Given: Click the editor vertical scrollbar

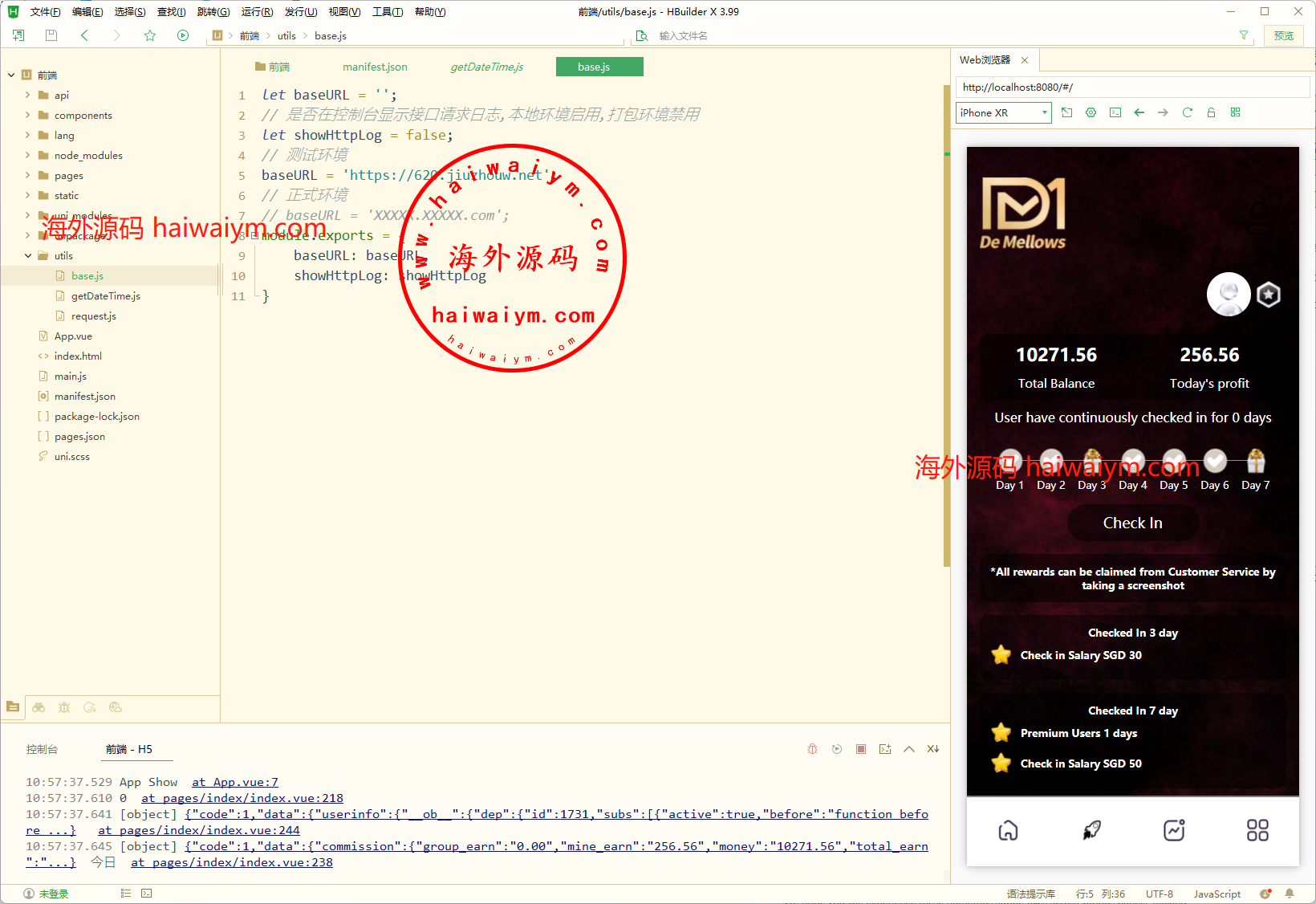Looking at the screenshot, I should click(x=947, y=321).
